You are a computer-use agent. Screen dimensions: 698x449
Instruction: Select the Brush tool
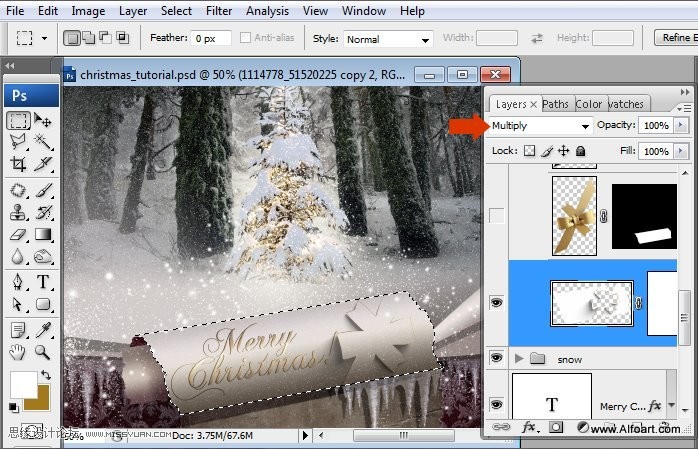[x=43, y=190]
